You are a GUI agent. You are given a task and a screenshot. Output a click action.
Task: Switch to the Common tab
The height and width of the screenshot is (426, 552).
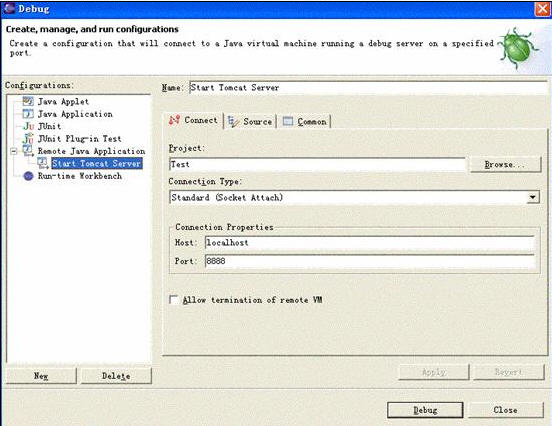(x=305, y=121)
